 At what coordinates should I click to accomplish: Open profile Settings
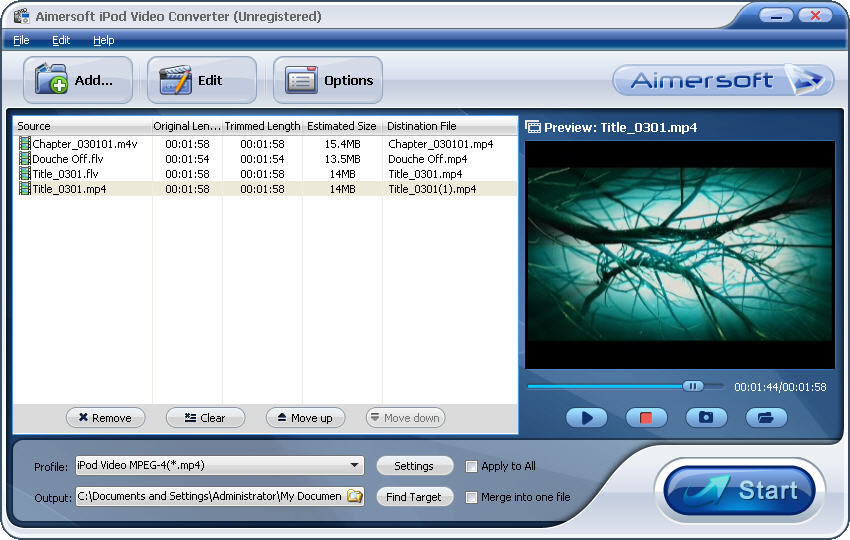(414, 466)
